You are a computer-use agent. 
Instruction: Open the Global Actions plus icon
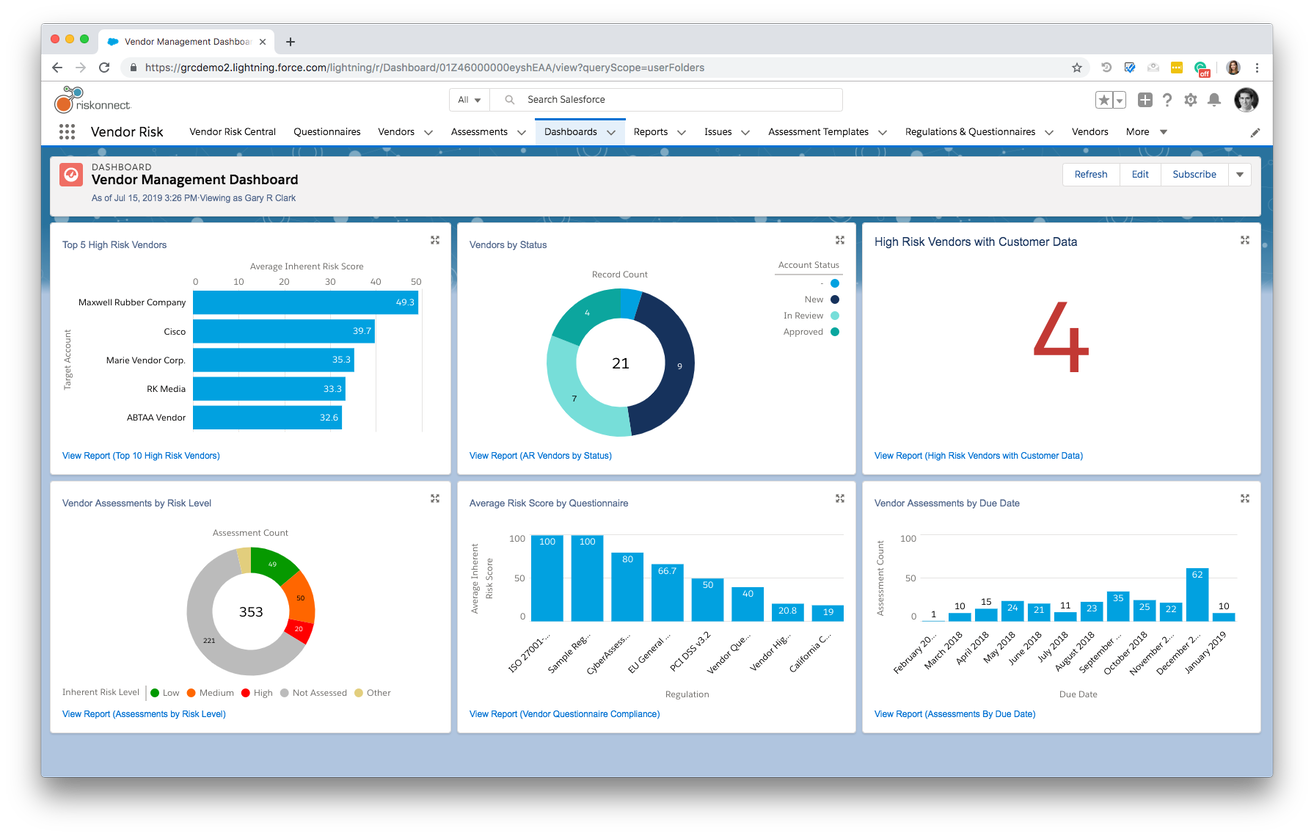point(1145,100)
